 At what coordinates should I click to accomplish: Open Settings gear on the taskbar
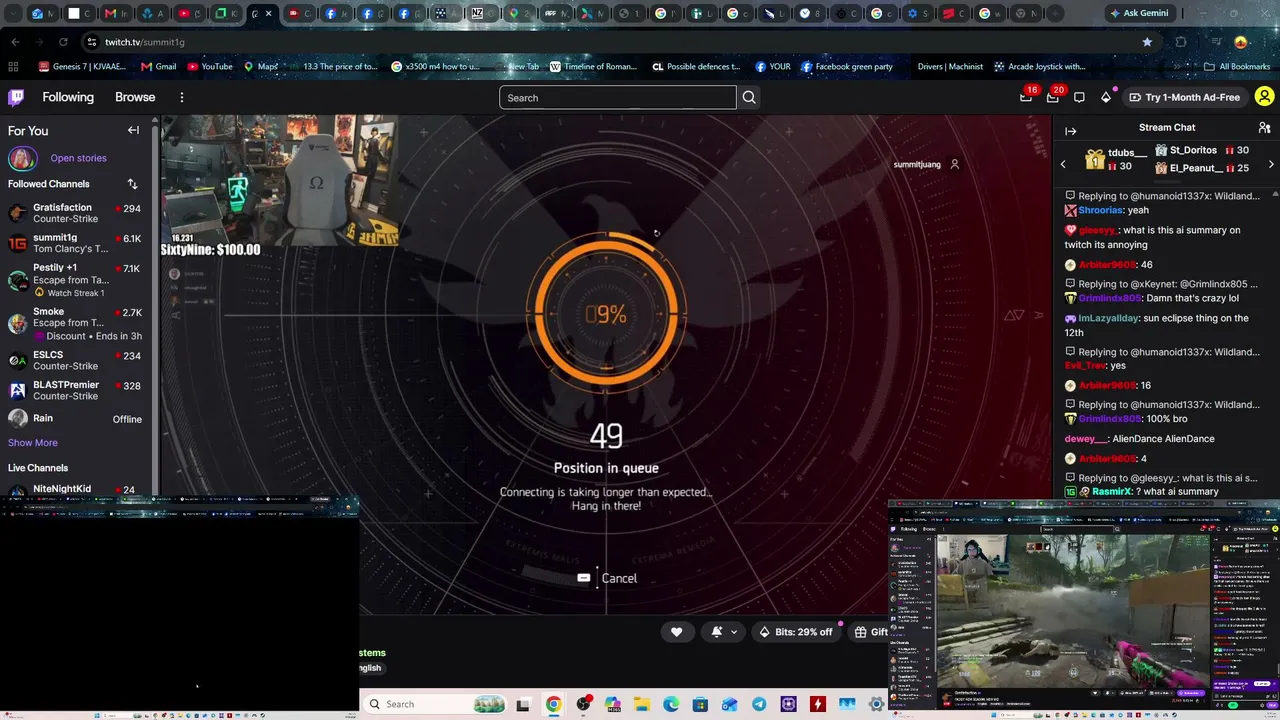click(877, 704)
